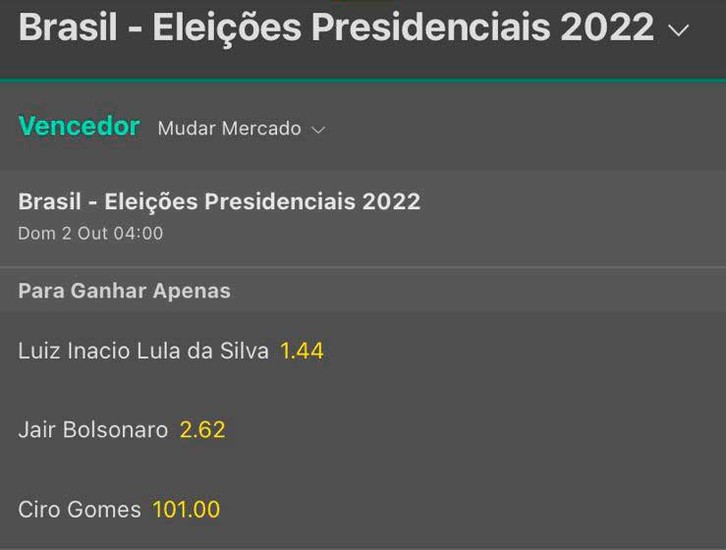
Task: Click the chevron next to Mudar Mercado
Action: tap(319, 130)
